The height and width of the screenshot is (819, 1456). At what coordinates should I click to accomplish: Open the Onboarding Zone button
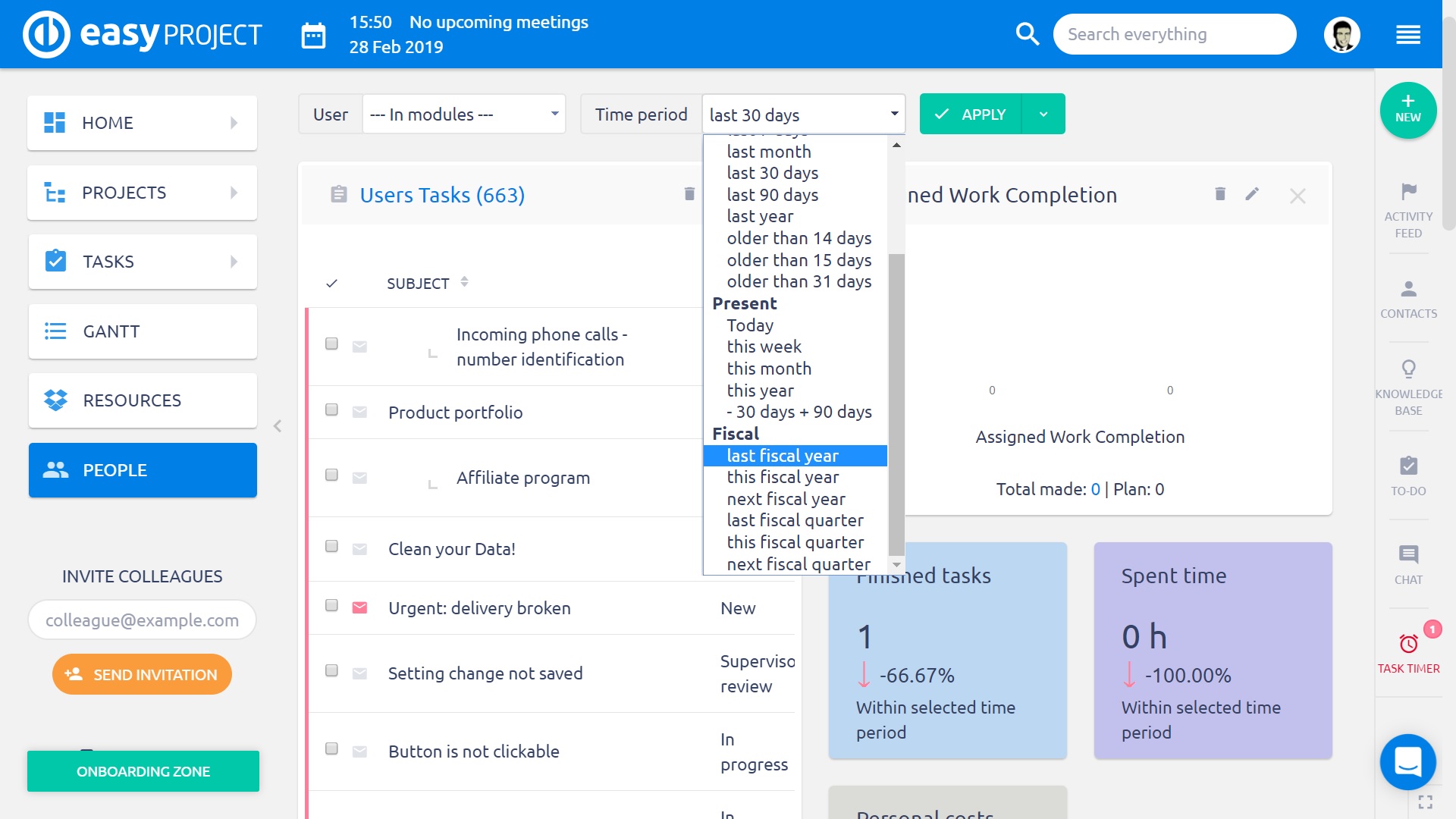tap(143, 771)
